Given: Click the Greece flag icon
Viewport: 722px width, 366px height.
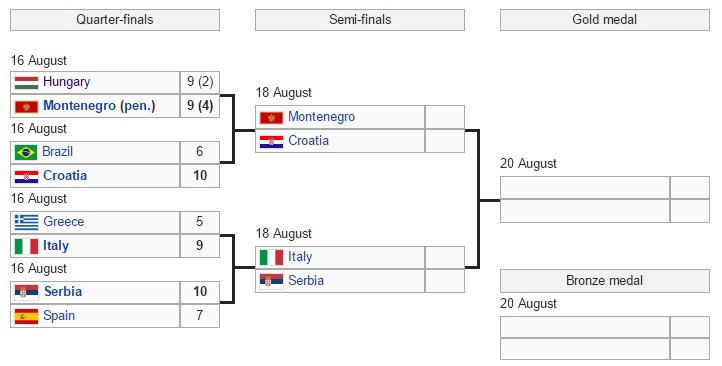Looking at the screenshot, I should (26, 222).
